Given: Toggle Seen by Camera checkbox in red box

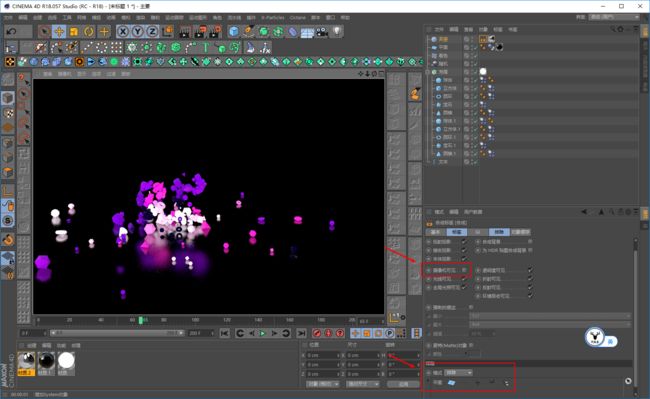Looking at the screenshot, I should point(465,270).
